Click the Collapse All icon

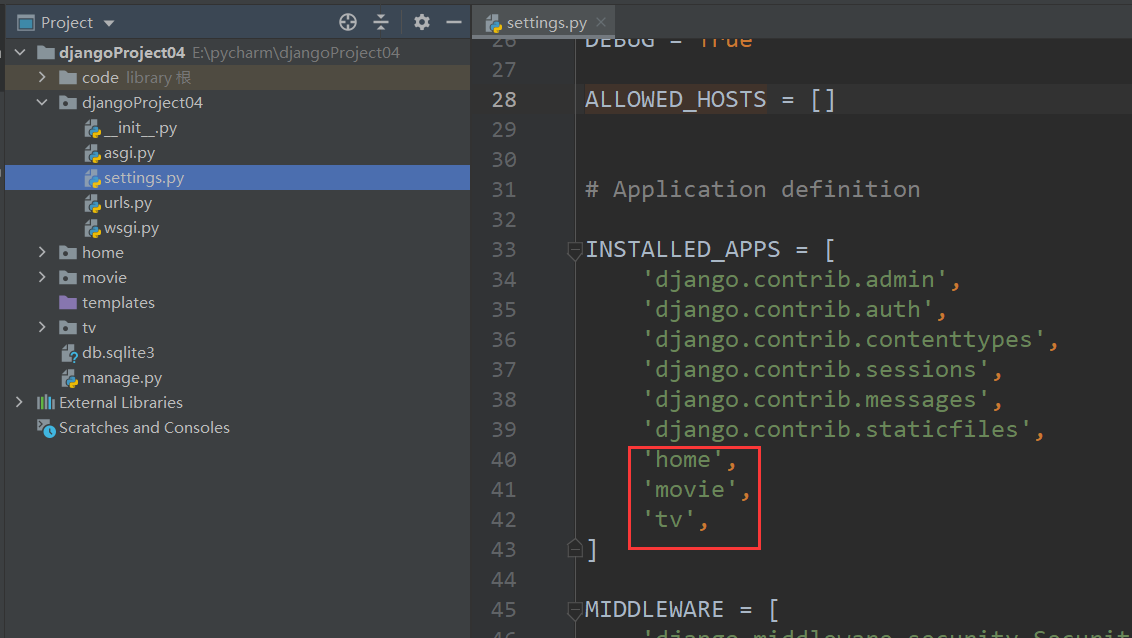click(380, 22)
